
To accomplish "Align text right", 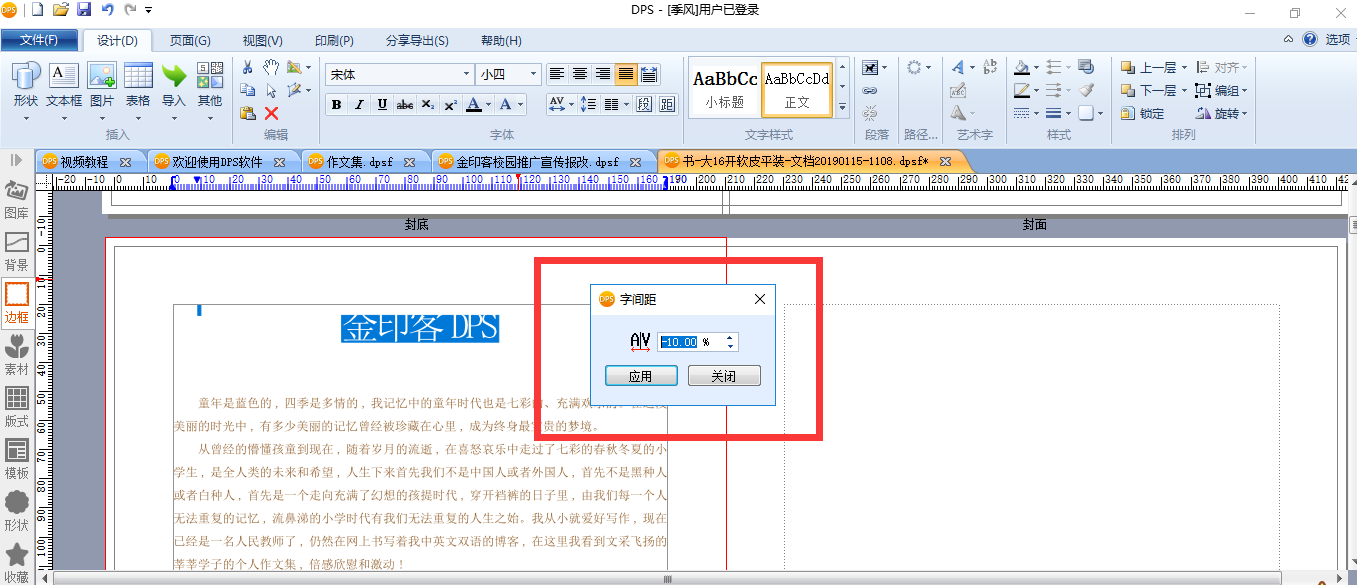I will pyautogui.click(x=603, y=74).
